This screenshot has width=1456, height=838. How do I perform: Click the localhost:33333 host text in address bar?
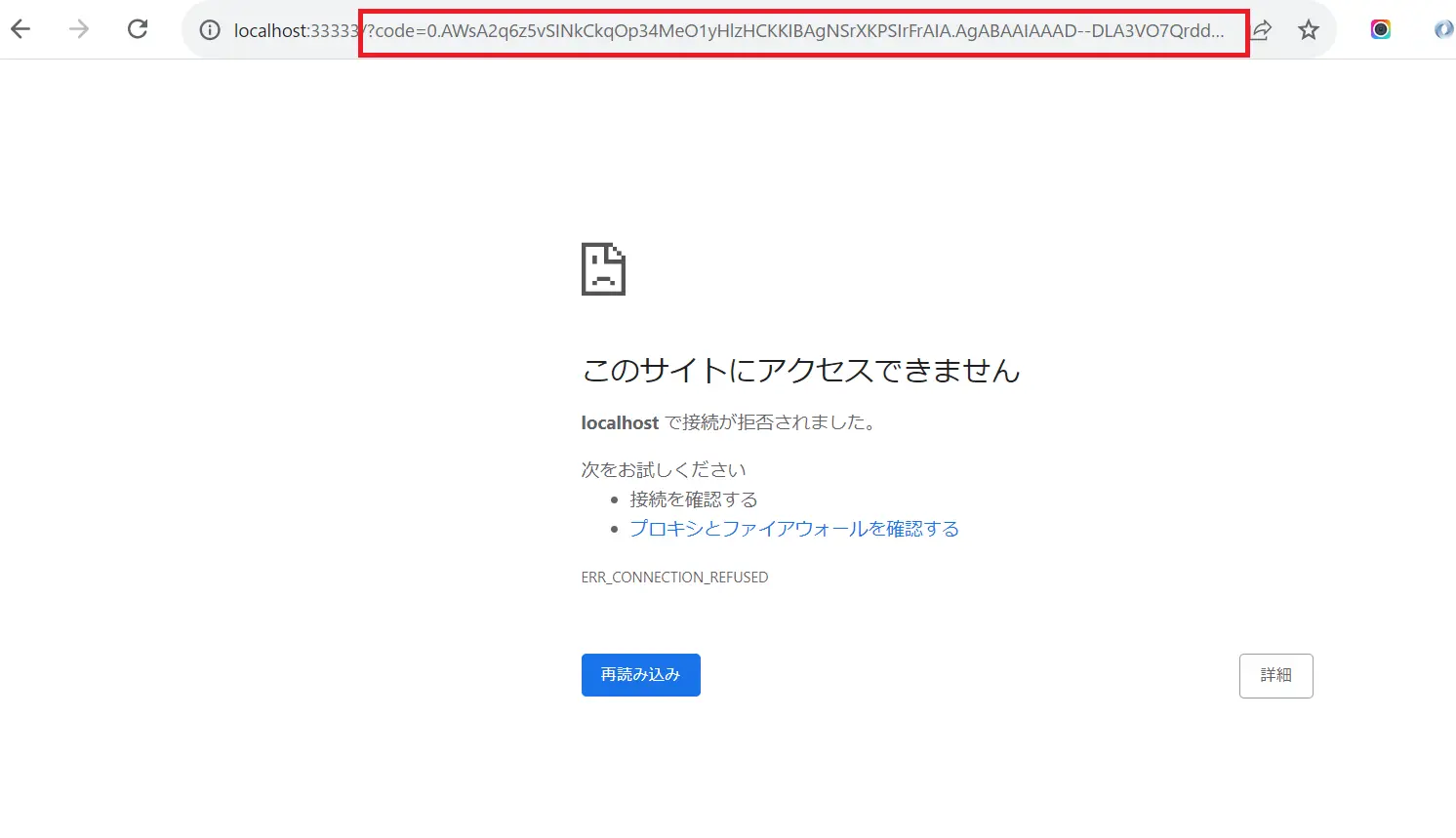click(298, 31)
